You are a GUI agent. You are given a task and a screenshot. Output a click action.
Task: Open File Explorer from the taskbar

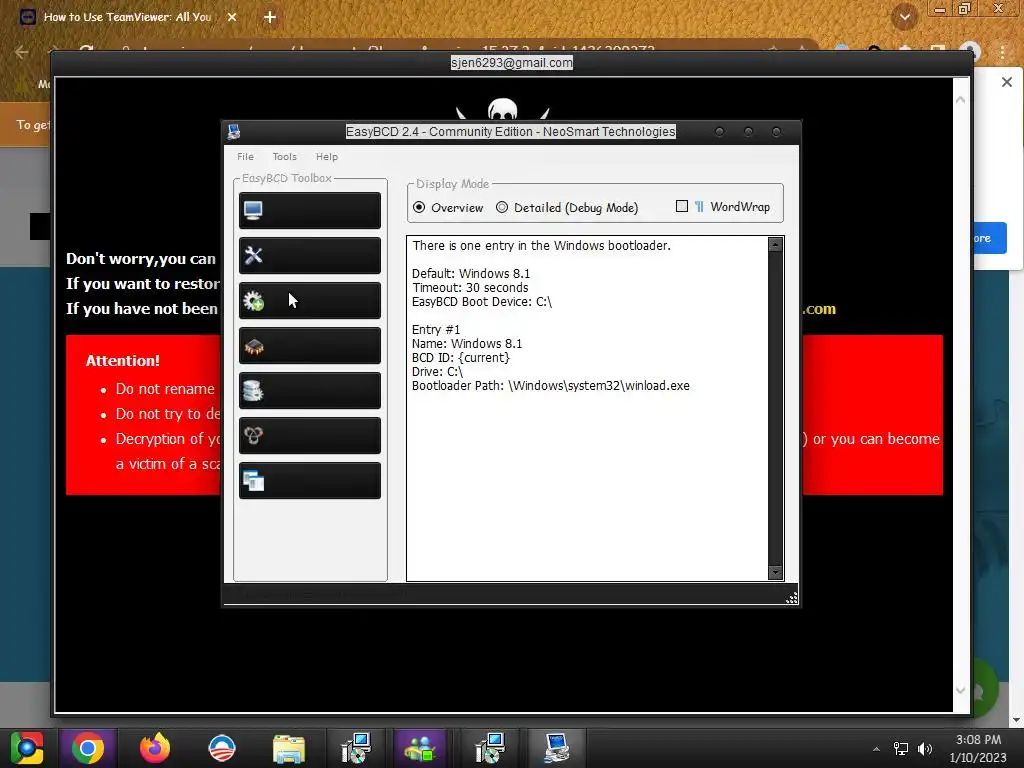(x=289, y=748)
